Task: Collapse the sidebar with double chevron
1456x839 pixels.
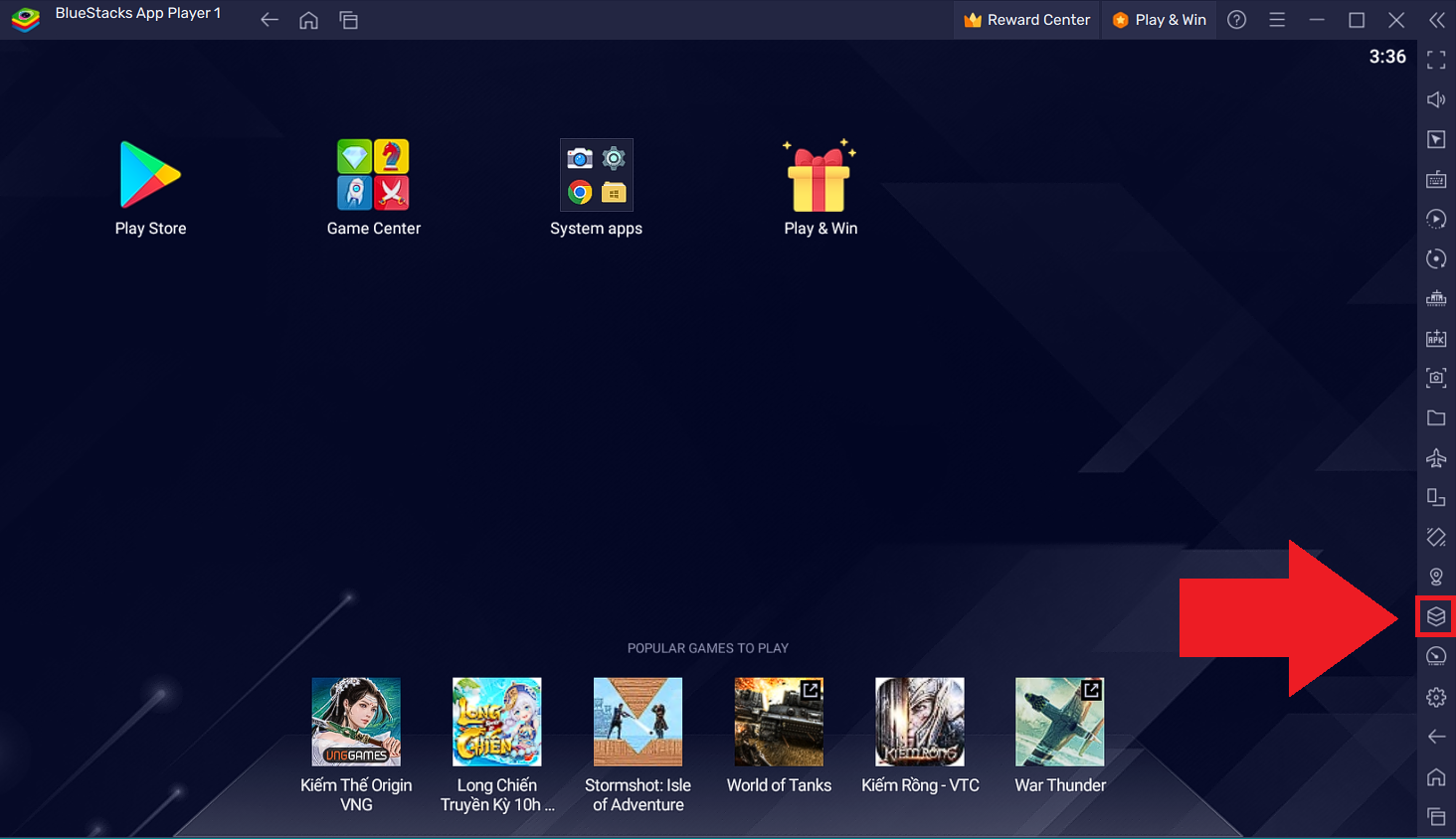Action: coord(1436,20)
